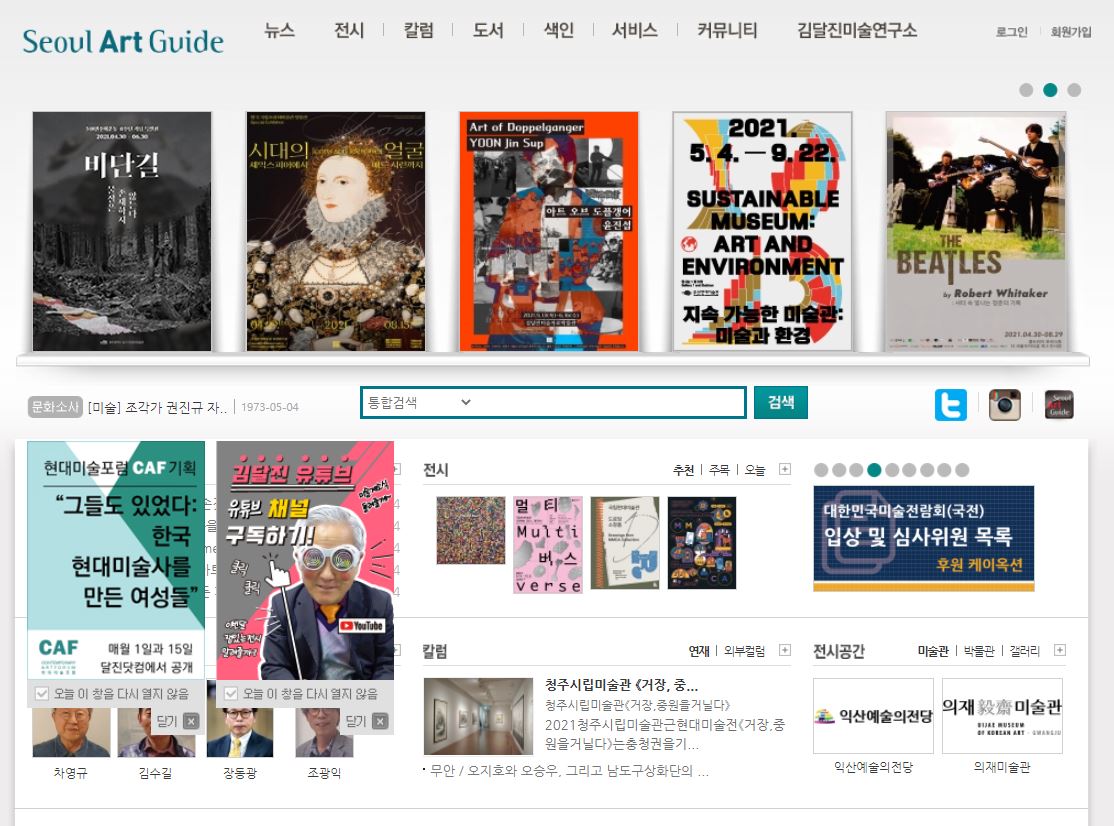Open the colorful dotted painting exhibition thumbnail

470,531
